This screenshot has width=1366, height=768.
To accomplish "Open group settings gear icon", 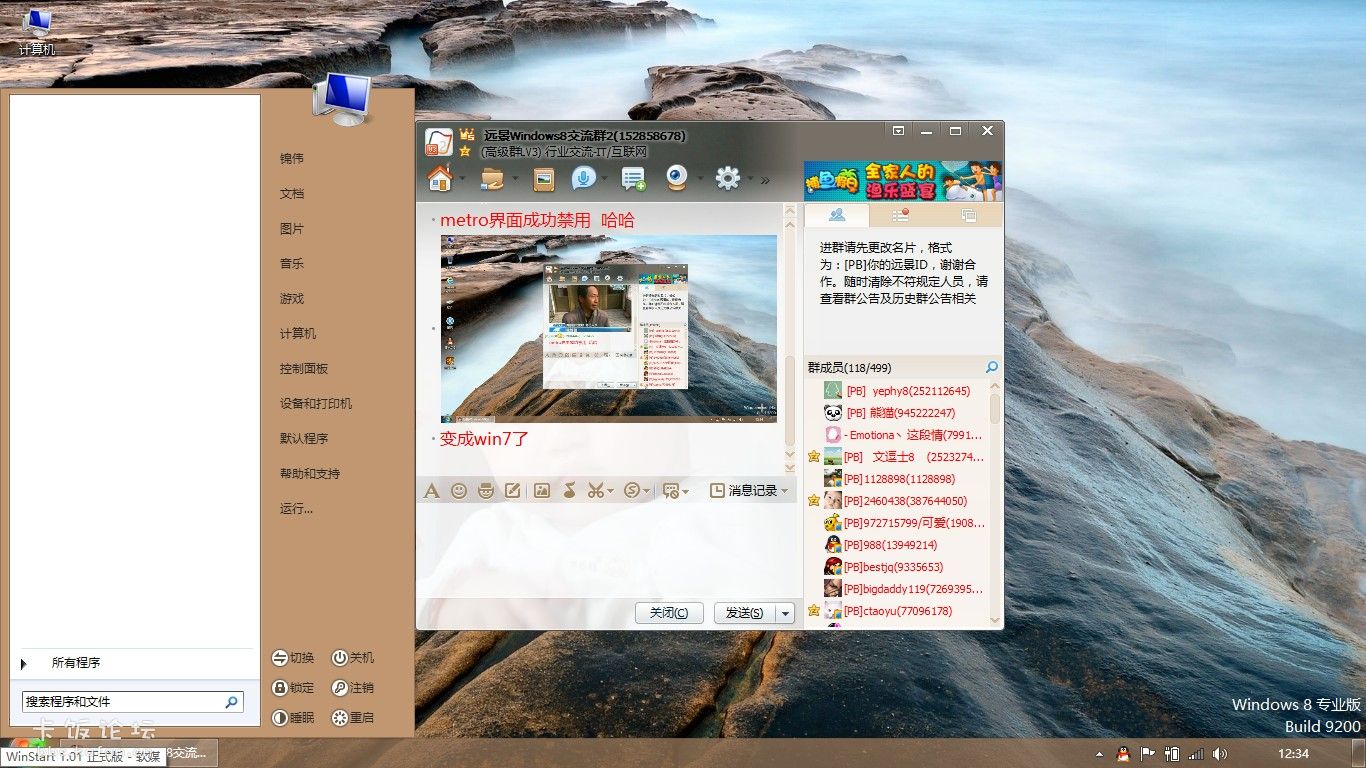I will (728, 179).
